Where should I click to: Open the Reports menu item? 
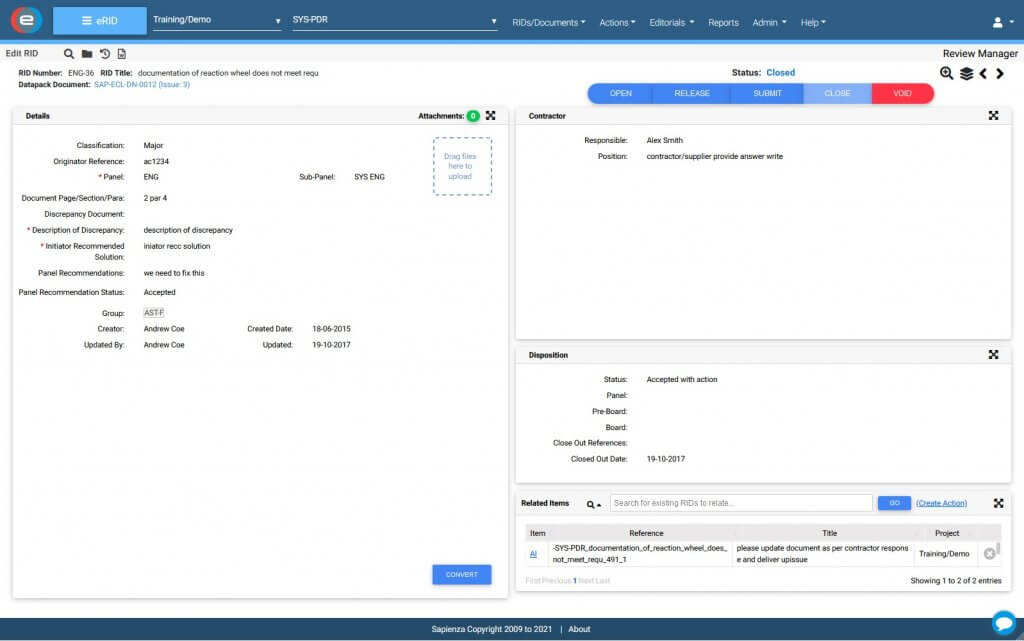click(x=723, y=22)
